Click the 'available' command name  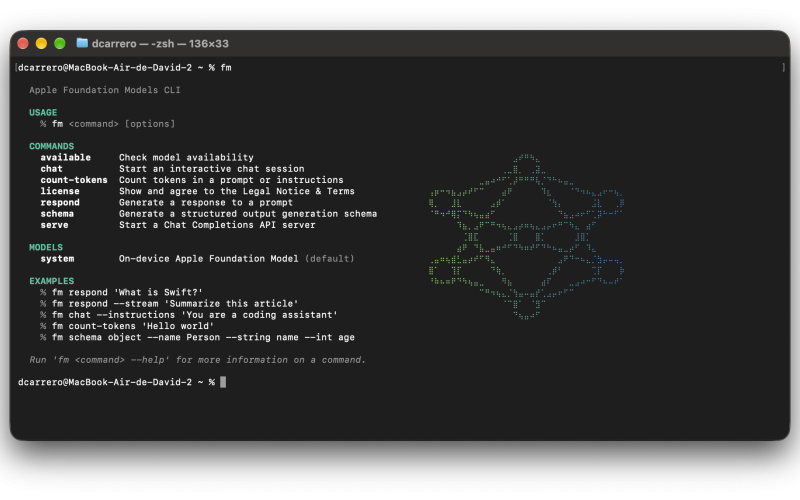click(65, 158)
